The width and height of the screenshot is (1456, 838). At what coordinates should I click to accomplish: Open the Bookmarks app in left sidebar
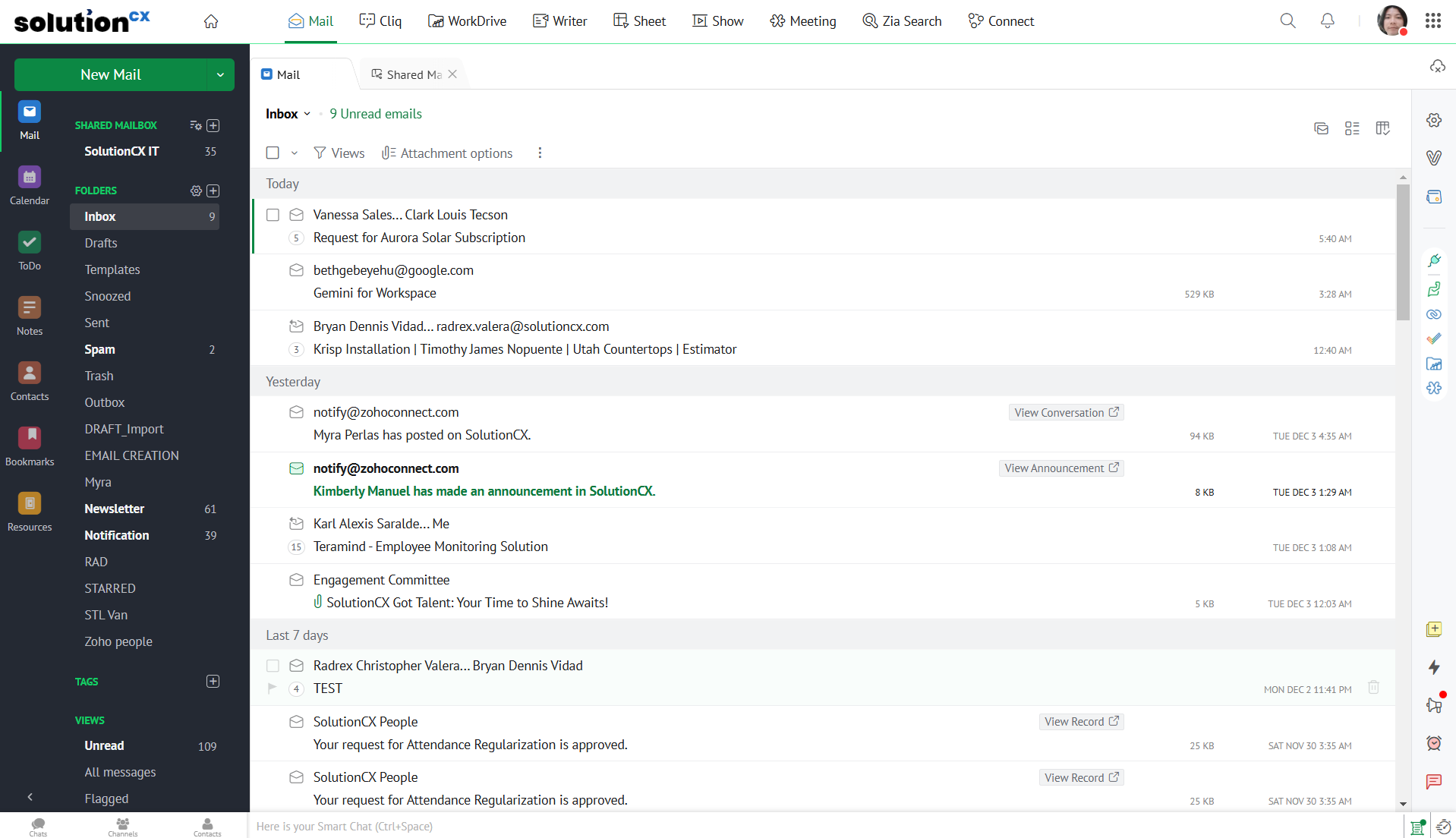click(30, 447)
